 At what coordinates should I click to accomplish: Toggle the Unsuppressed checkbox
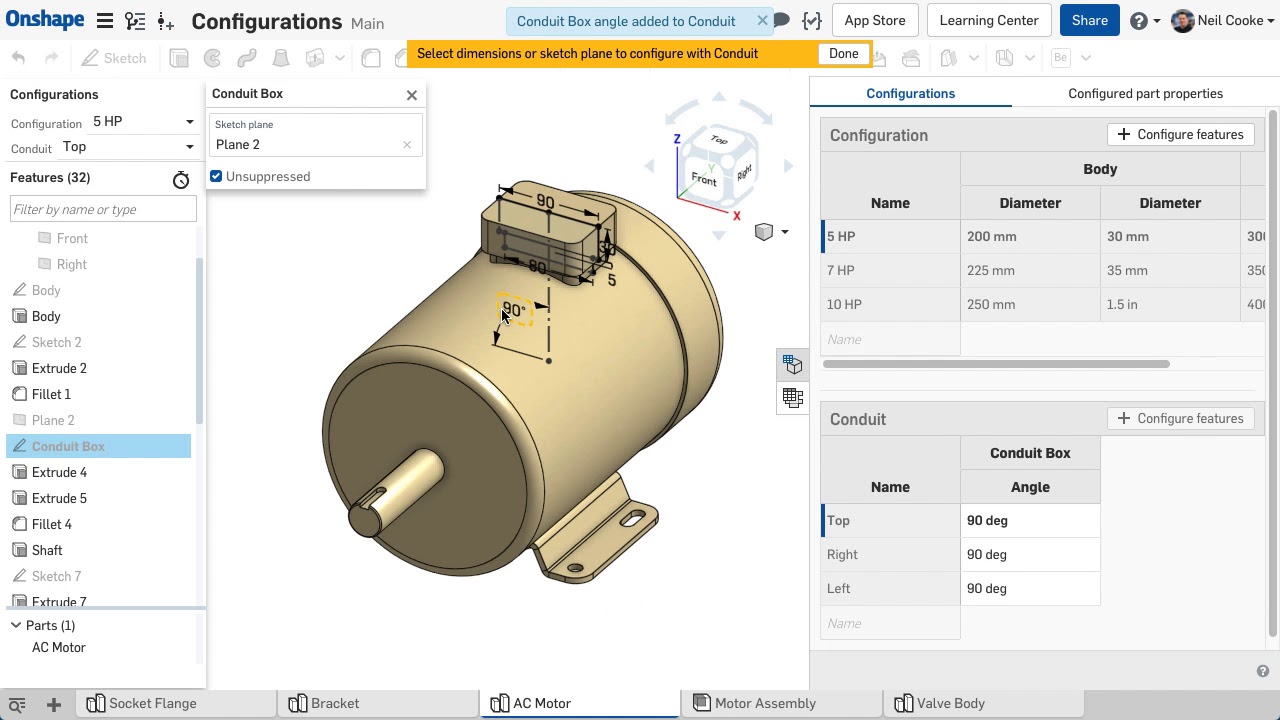click(216, 176)
